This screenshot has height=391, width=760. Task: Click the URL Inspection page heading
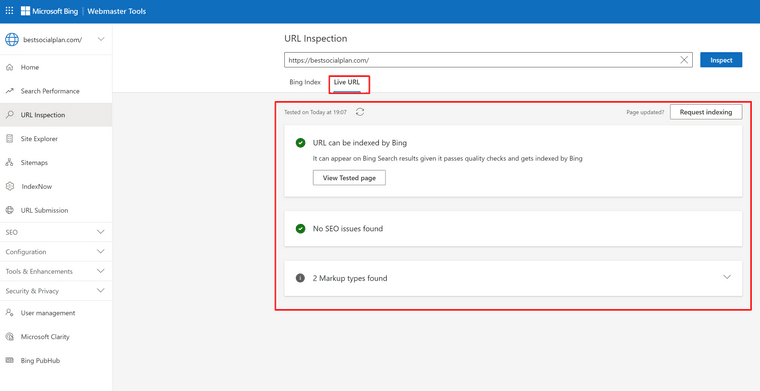[x=316, y=38]
